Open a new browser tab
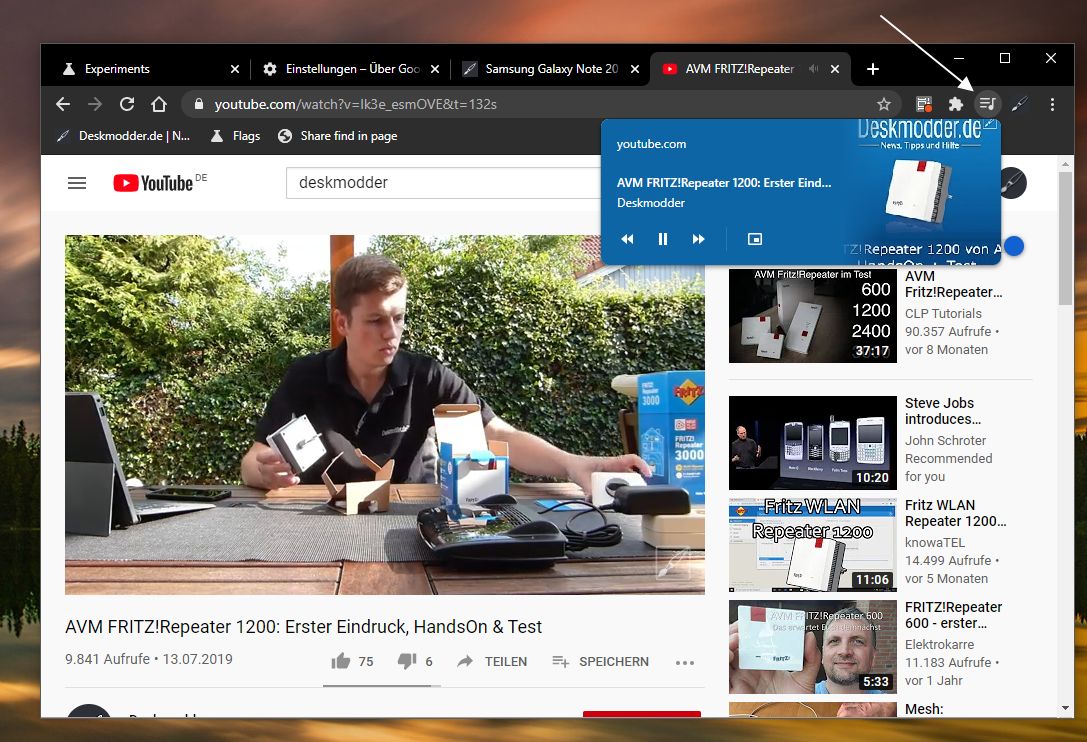Viewport: 1087px width, 742px height. (x=873, y=69)
